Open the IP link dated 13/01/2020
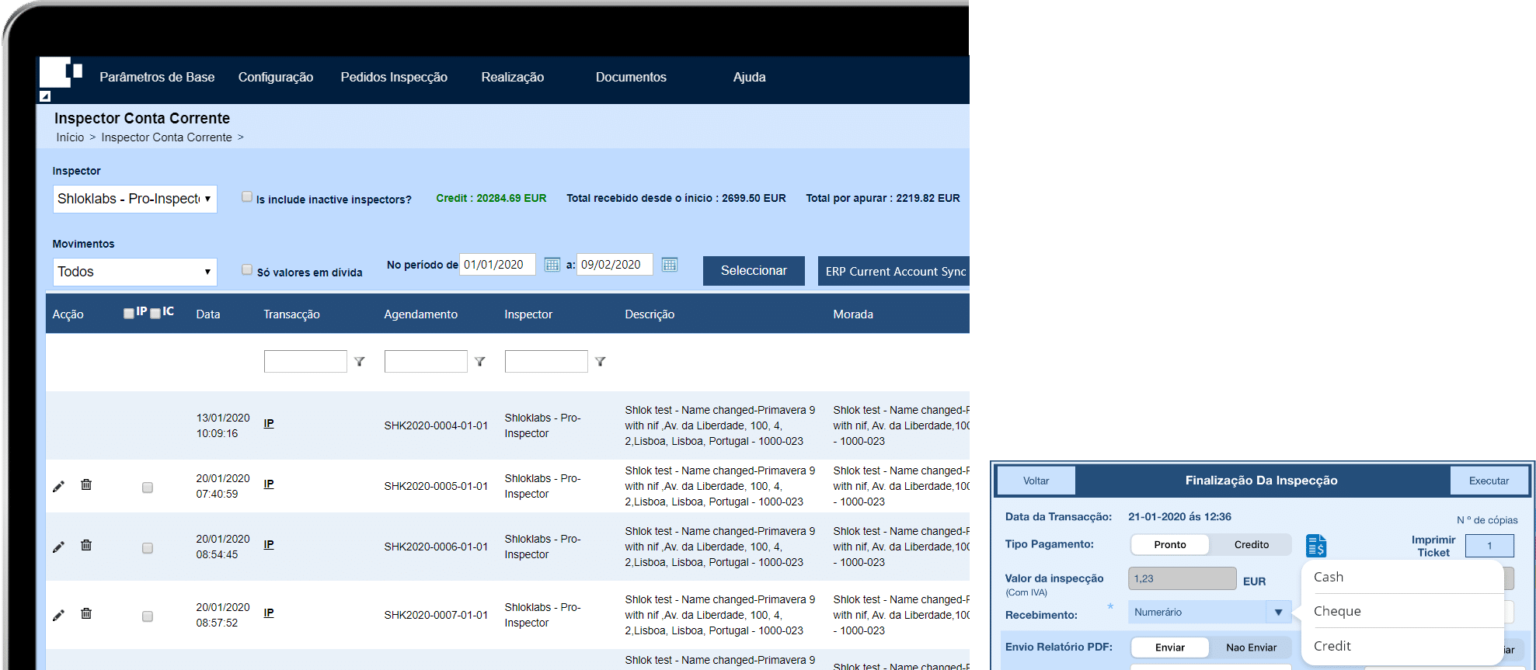Image resolution: width=1536 pixels, height=670 pixels. coord(269,423)
